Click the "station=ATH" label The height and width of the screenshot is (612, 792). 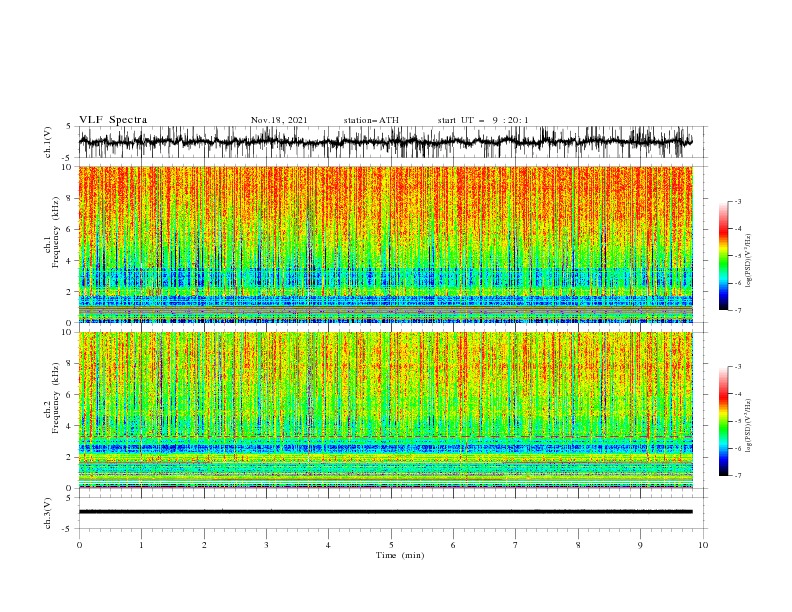[x=371, y=120]
